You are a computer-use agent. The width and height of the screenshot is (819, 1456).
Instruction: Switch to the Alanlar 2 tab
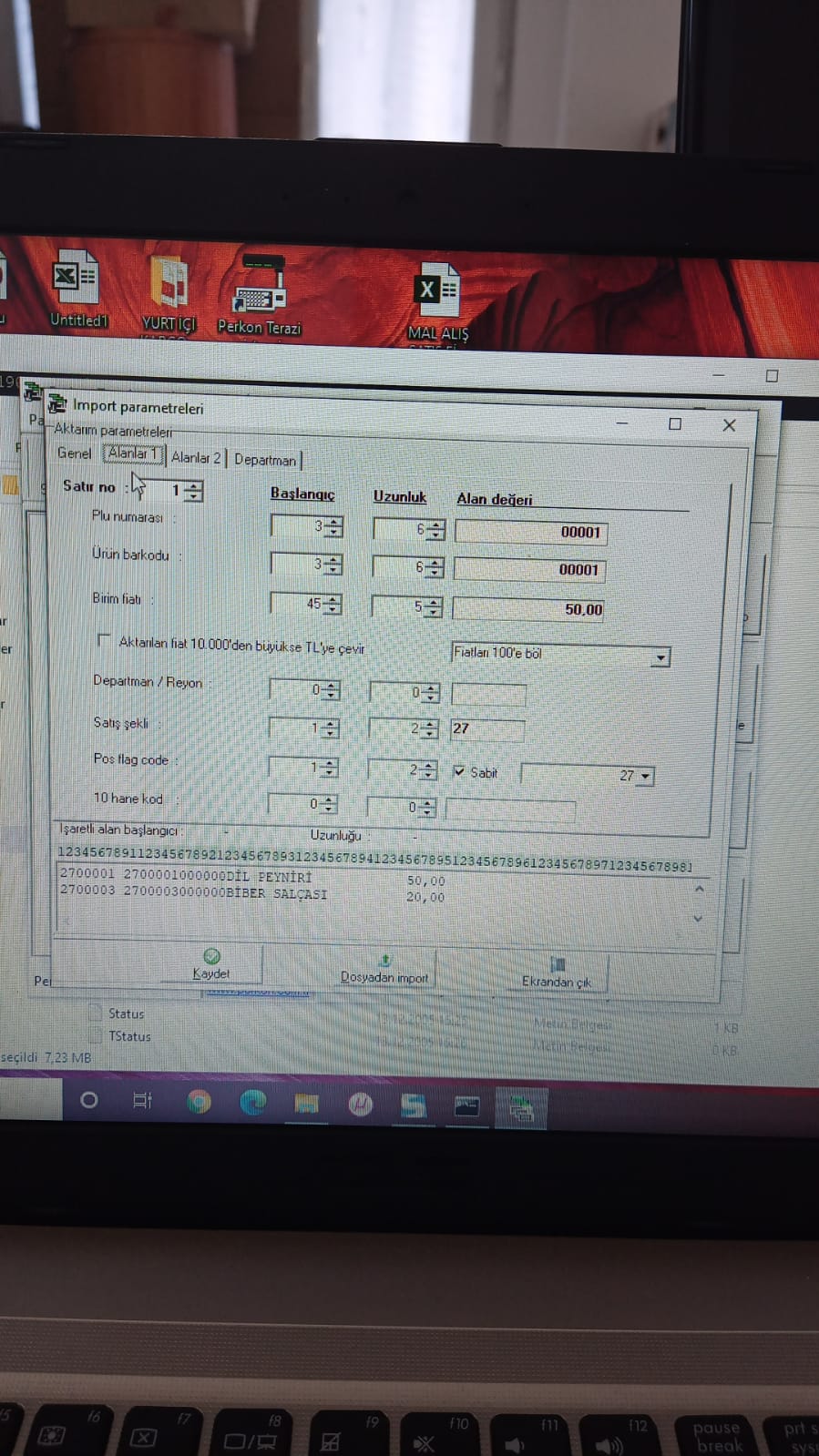tap(196, 457)
